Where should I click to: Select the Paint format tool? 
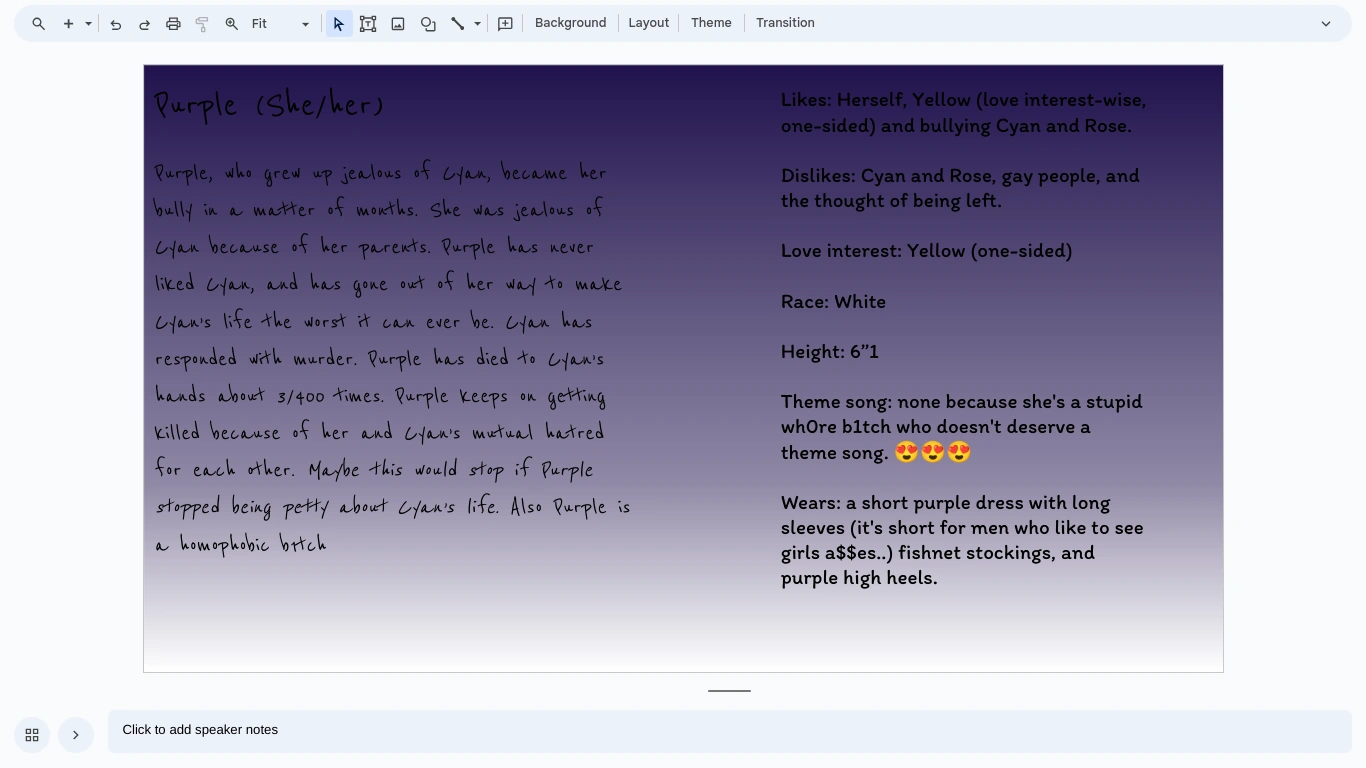pyautogui.click(x=201, y=23)
